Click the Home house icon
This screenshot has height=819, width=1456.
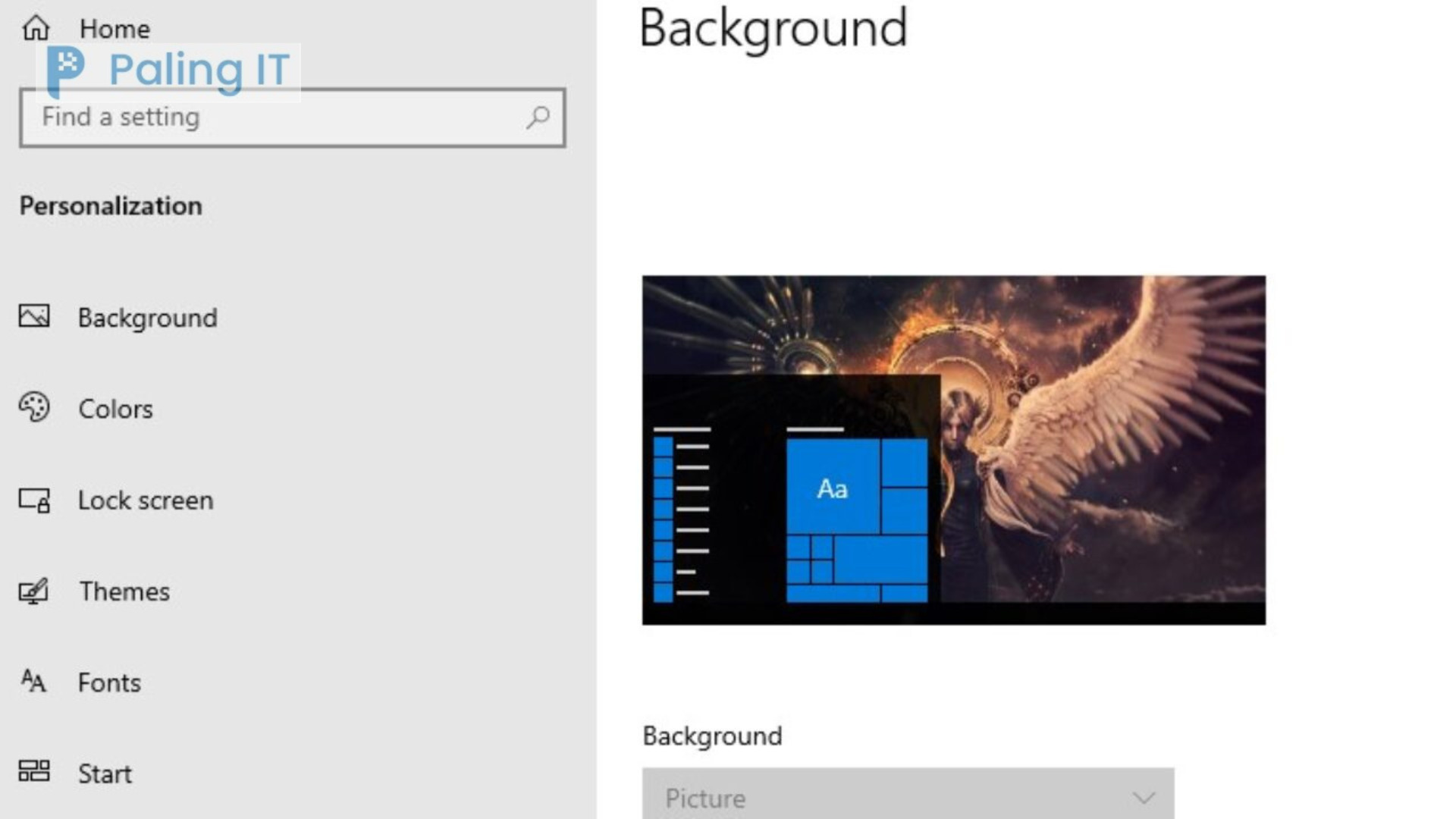(x=35, y=28)
